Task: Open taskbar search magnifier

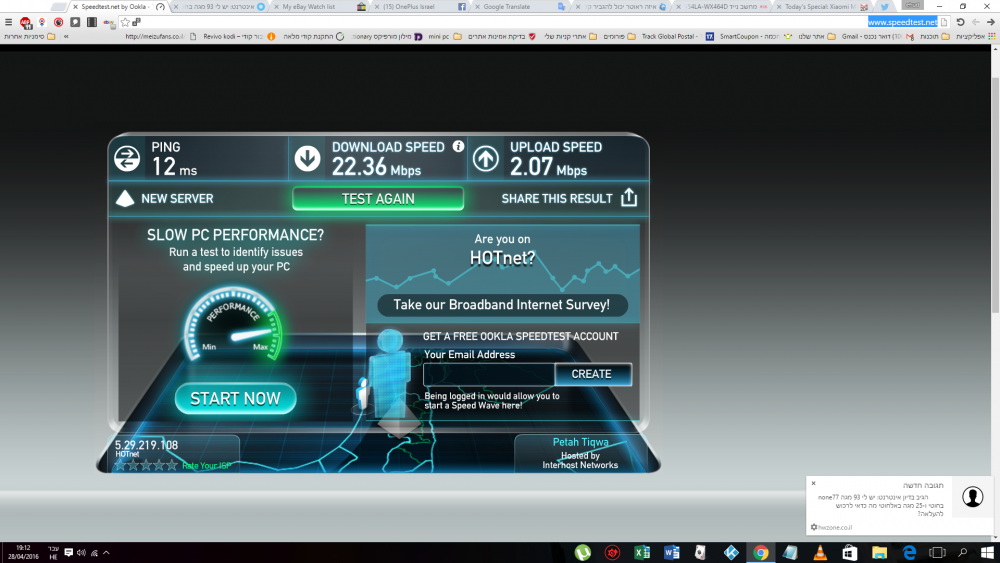Action: tap(962, 553)
